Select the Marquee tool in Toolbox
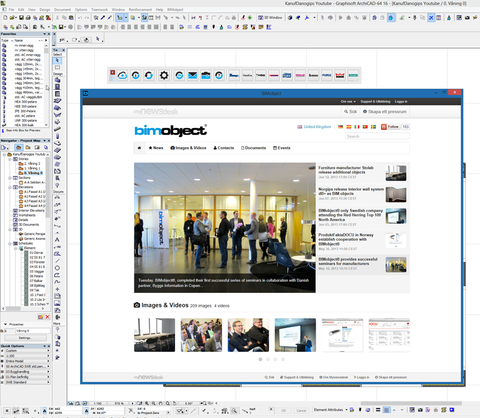This screenshot has width=480, height=418. point(57,67)
